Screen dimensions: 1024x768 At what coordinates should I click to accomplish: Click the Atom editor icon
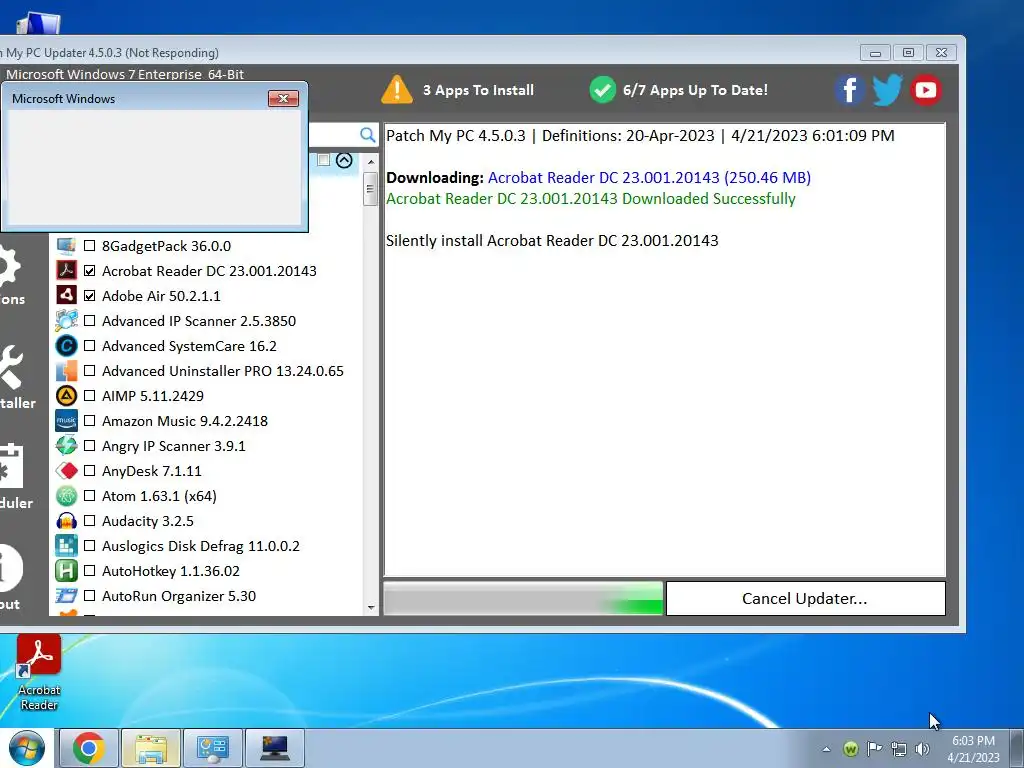(66, 496)
